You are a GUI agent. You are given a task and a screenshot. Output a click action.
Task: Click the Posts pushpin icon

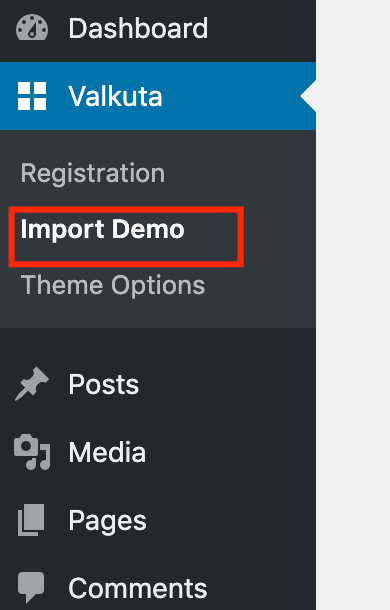tap(32, 384)
